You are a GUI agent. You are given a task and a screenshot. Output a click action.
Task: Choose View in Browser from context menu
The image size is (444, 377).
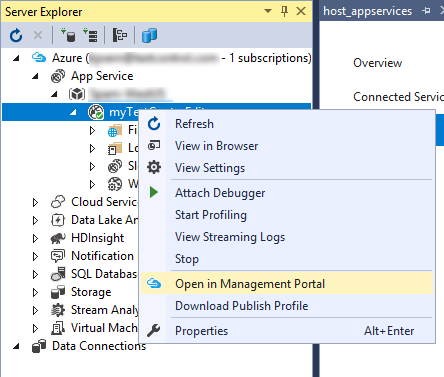[x=287, y=146]
